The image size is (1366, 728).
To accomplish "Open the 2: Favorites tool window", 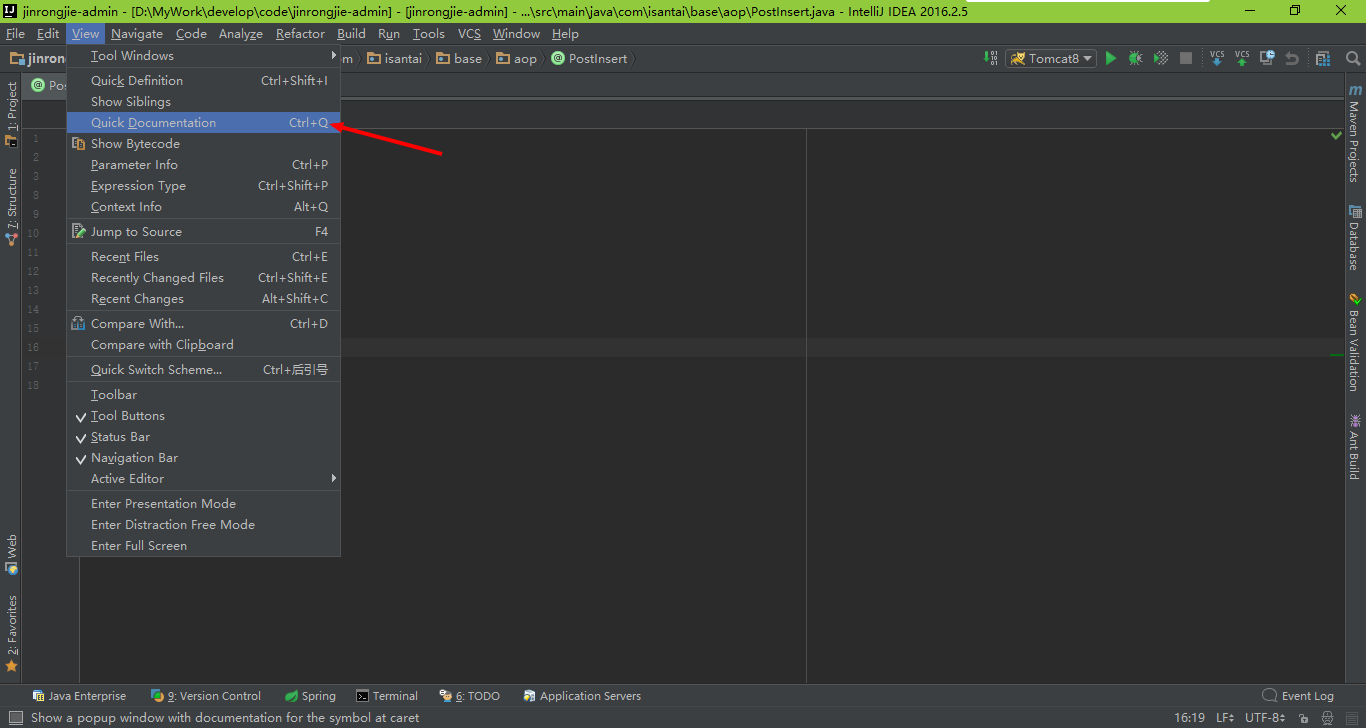I will click(11, 633).
